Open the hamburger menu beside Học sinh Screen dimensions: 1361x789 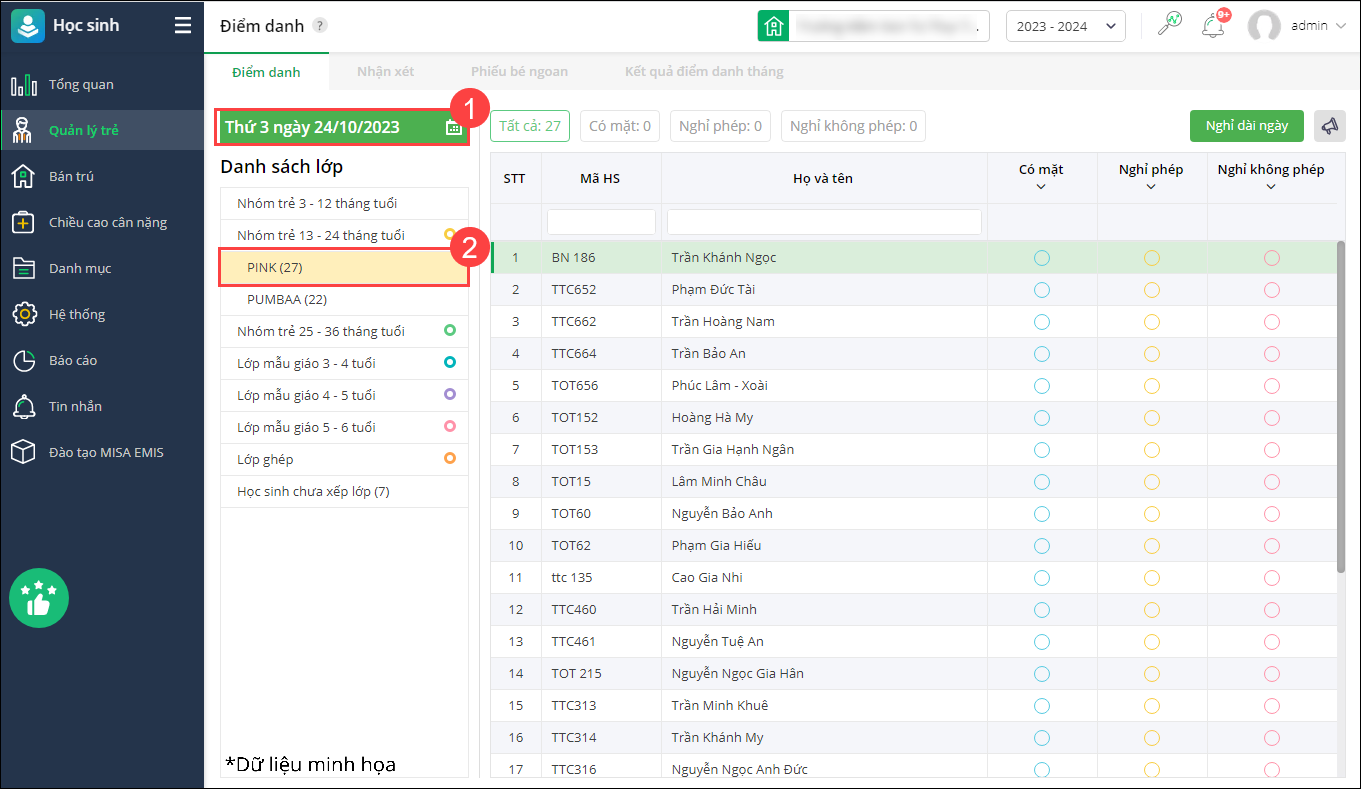tap(182, 26)
